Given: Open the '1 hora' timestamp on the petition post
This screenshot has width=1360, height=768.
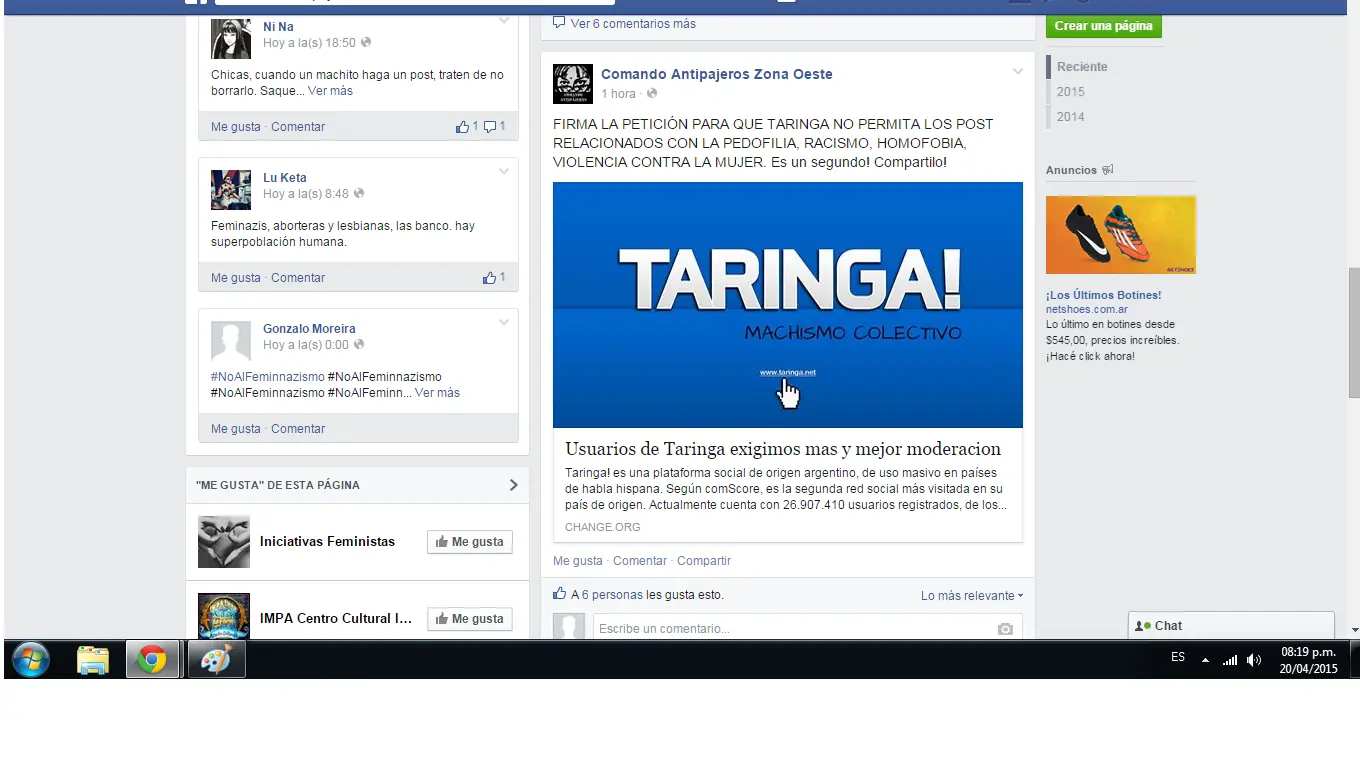Looking at the screenshot, I should 618,94.
